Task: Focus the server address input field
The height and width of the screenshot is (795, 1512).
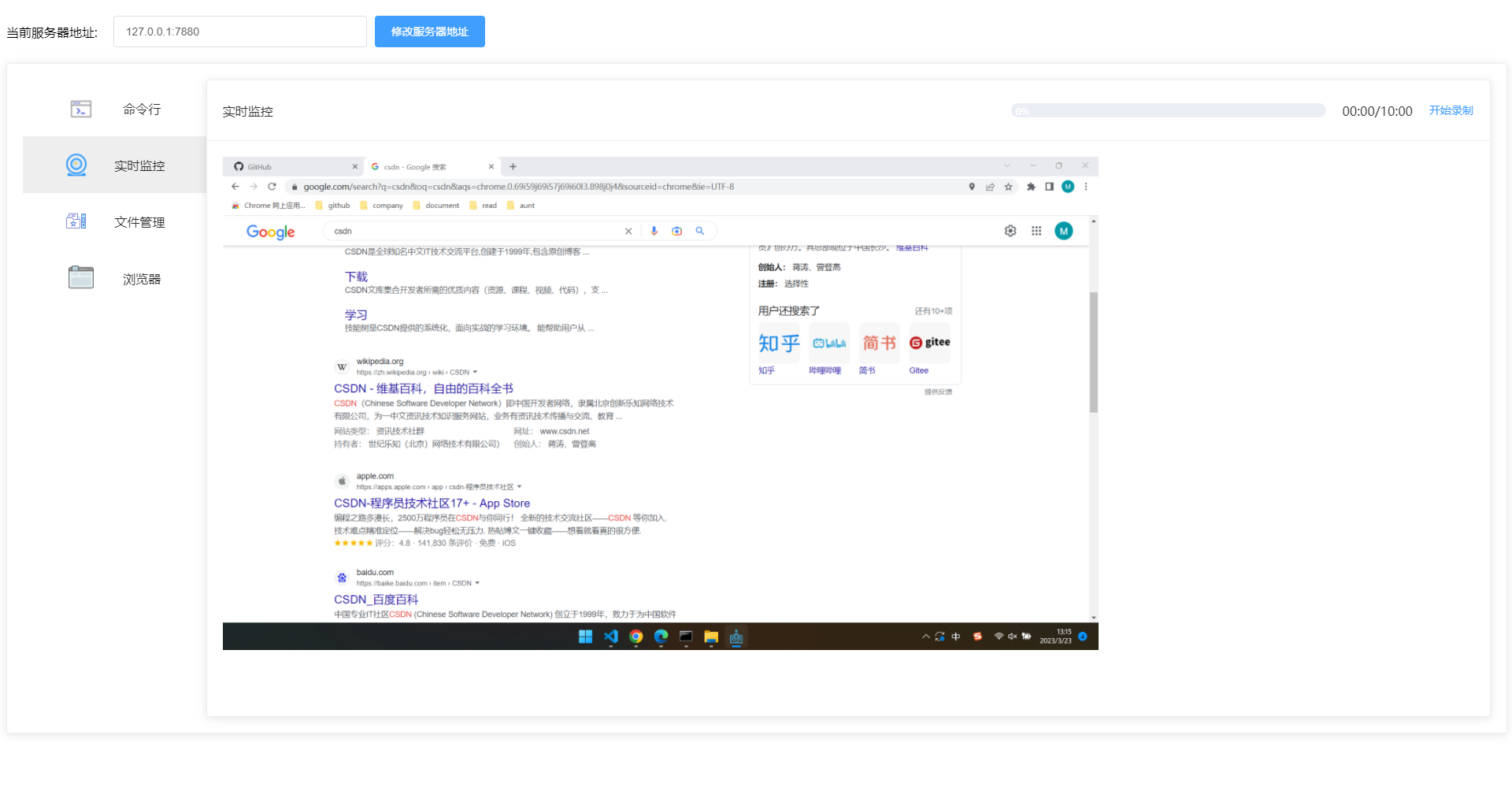Action: click(x=240, y=32)
